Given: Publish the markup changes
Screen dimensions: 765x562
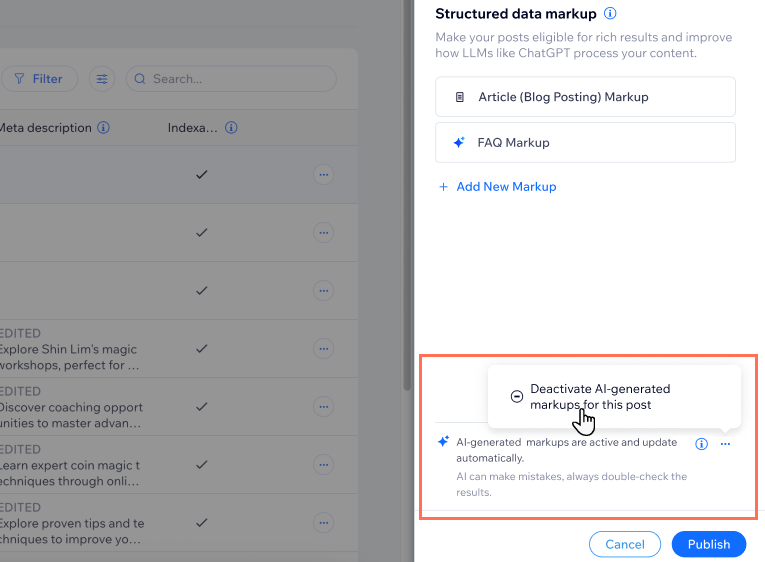Looking at the screenshot, I should [x=709, y=544].
